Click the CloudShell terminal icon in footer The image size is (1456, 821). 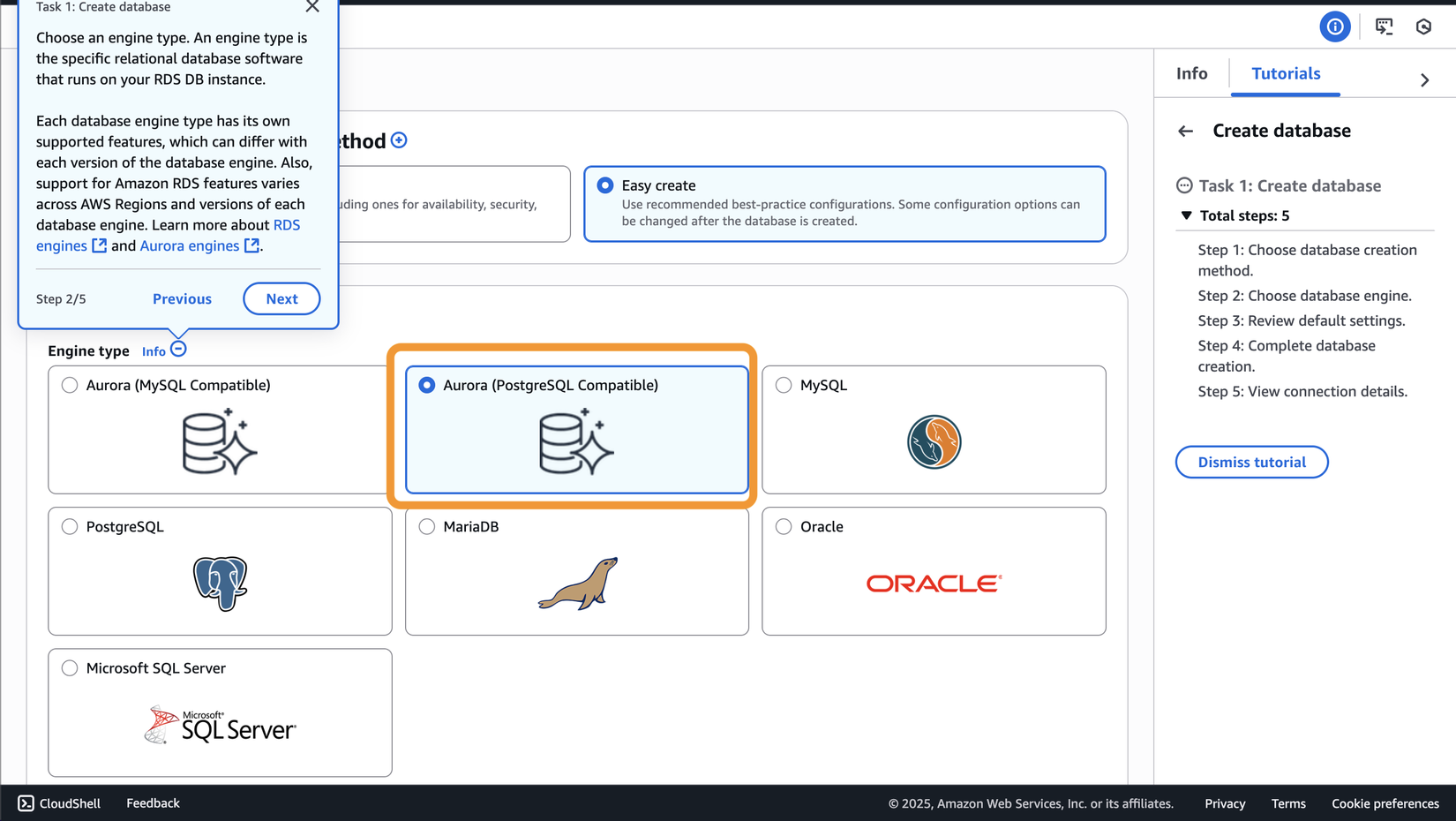[26, 803]
